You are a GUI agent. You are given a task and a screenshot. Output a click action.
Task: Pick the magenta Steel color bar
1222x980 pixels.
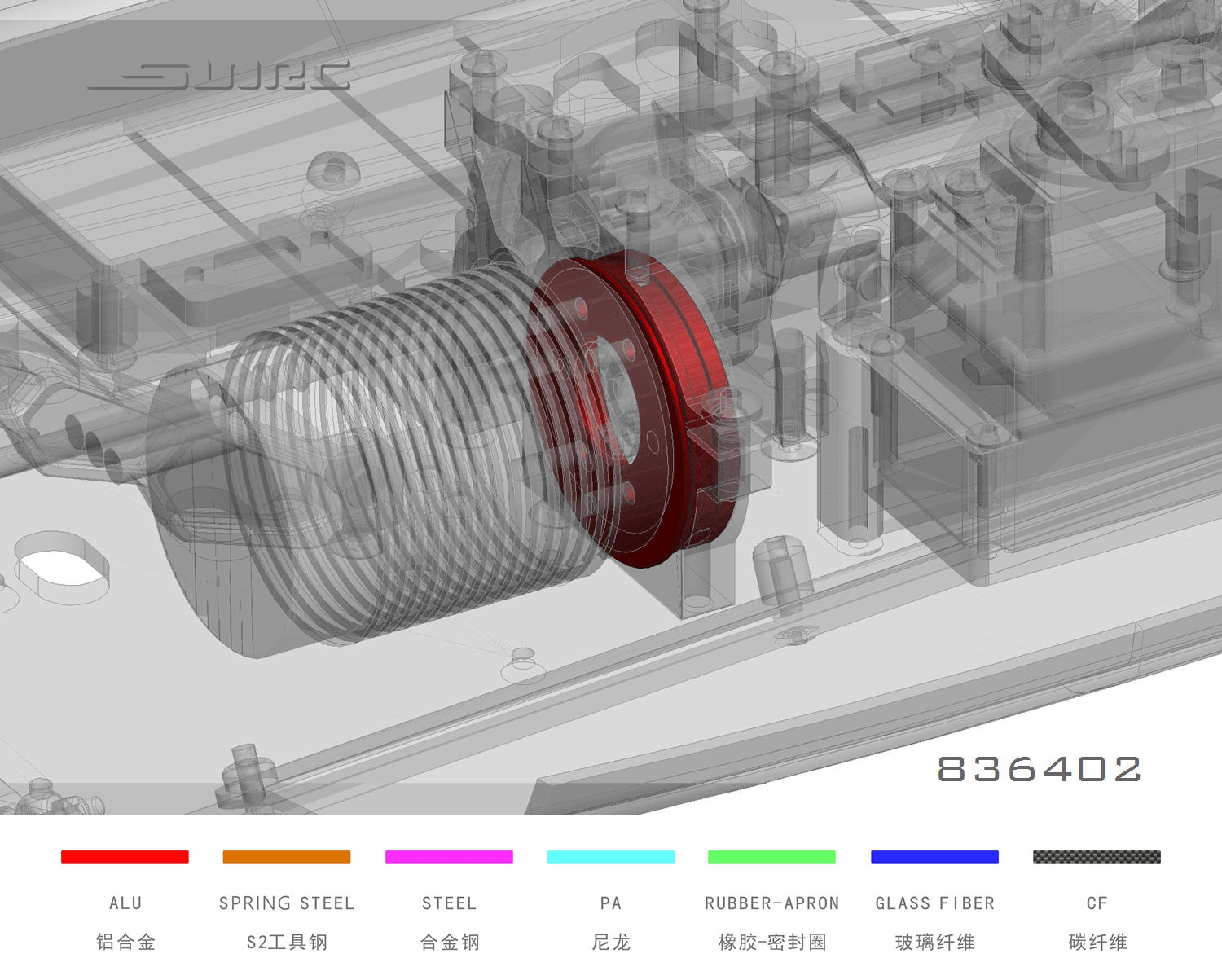coord(449,857)
